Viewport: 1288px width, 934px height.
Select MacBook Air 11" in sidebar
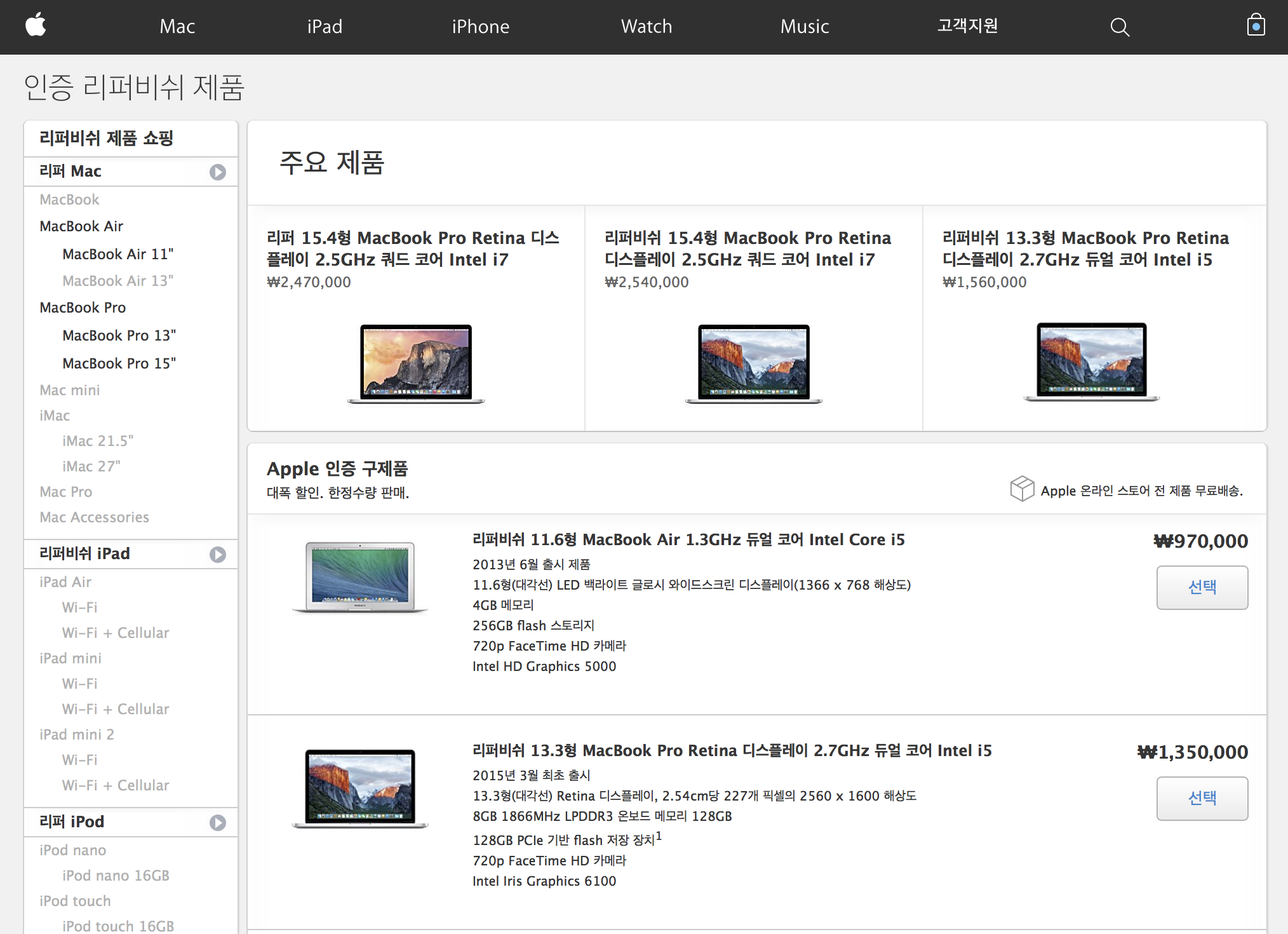pos(117,254)
